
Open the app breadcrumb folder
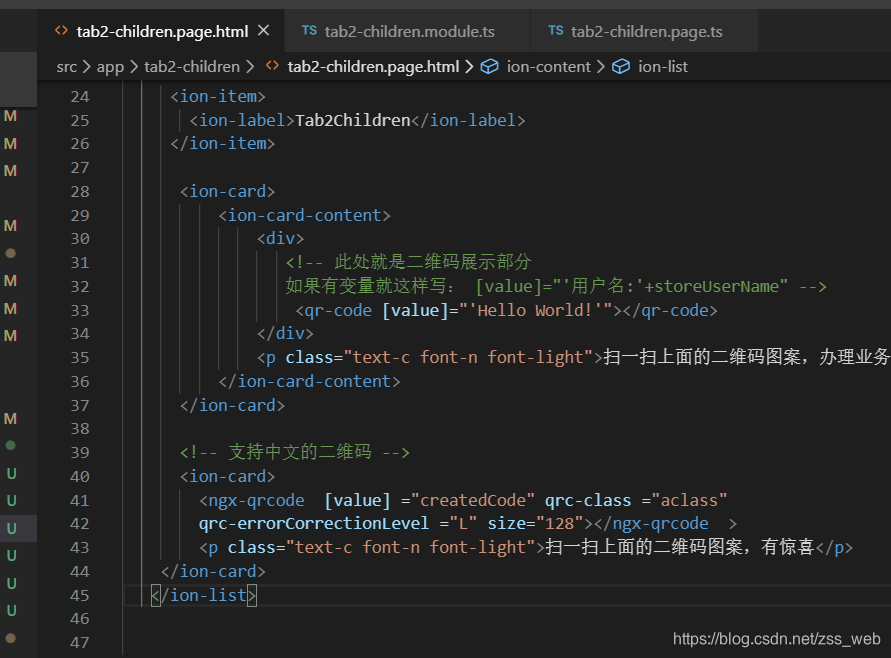(110, 67)
